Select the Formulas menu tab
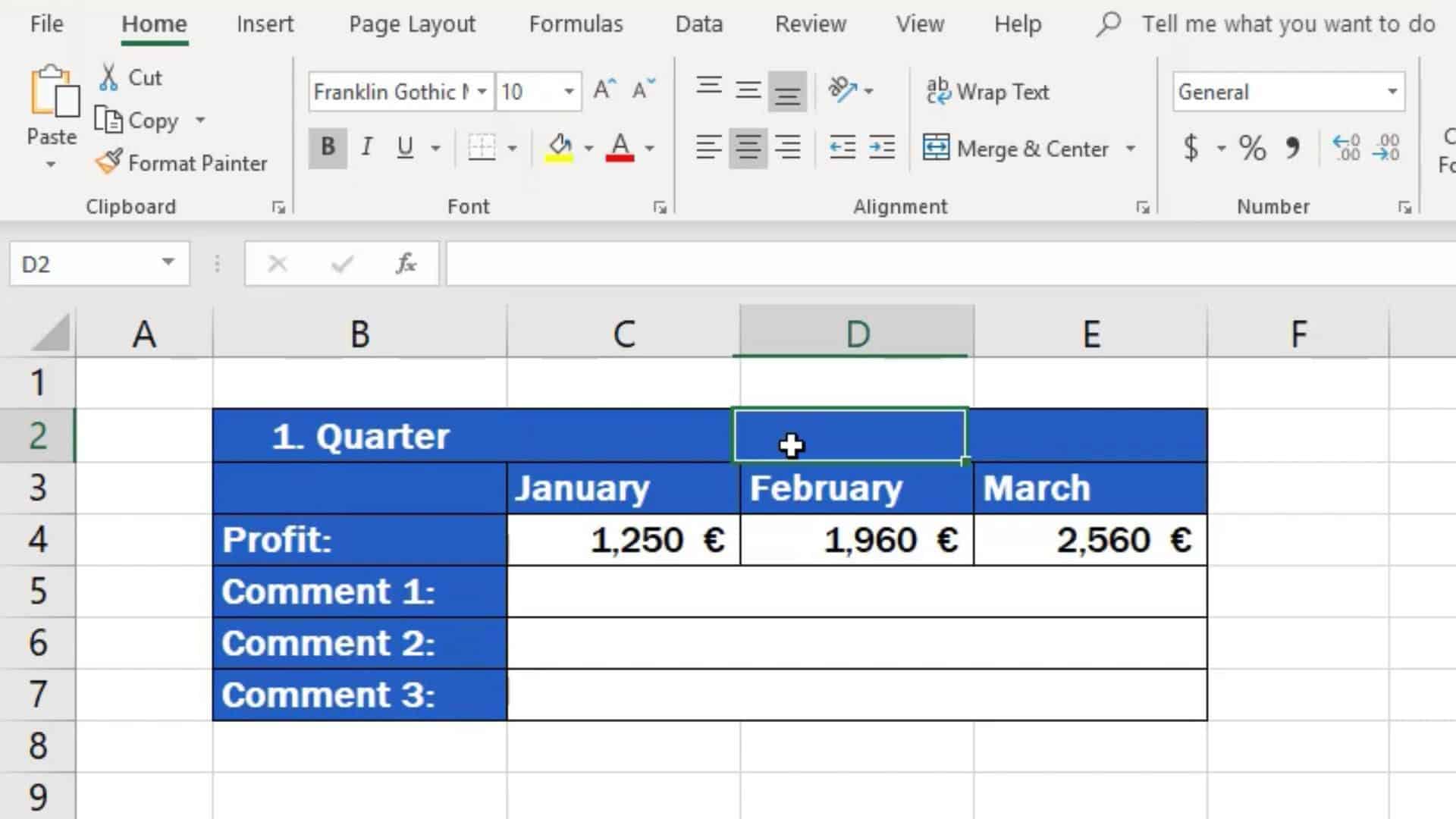The height and width of the screenshot is (819, 1456). 576,23
